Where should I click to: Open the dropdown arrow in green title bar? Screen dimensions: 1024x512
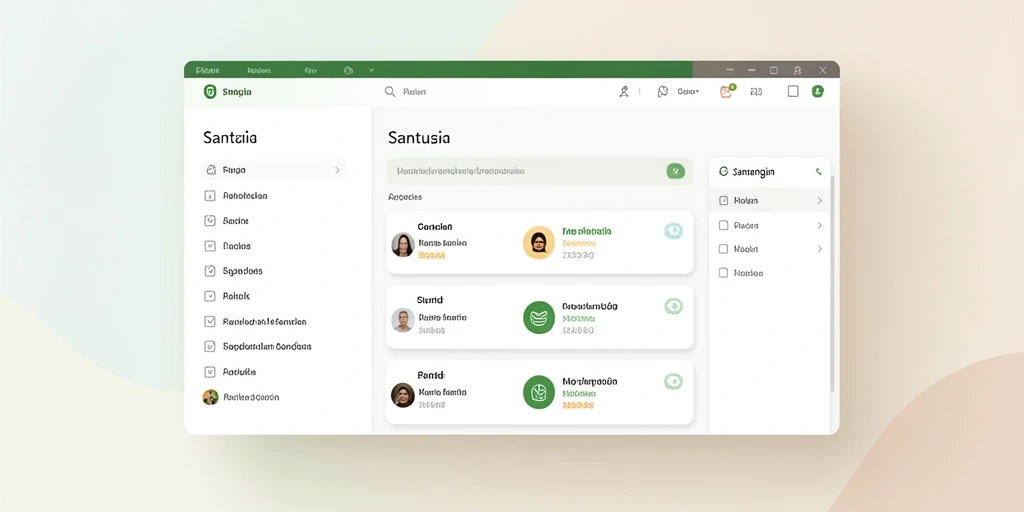(x=372, y=70)
